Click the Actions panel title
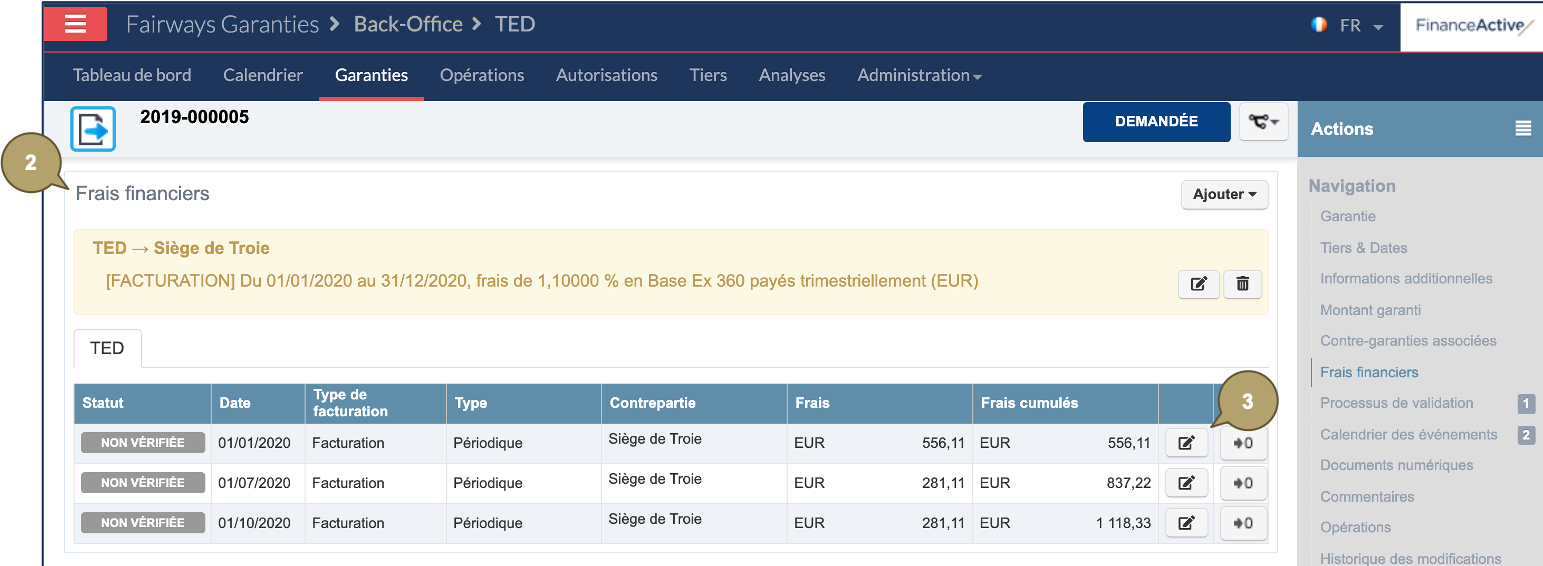 1342,128
